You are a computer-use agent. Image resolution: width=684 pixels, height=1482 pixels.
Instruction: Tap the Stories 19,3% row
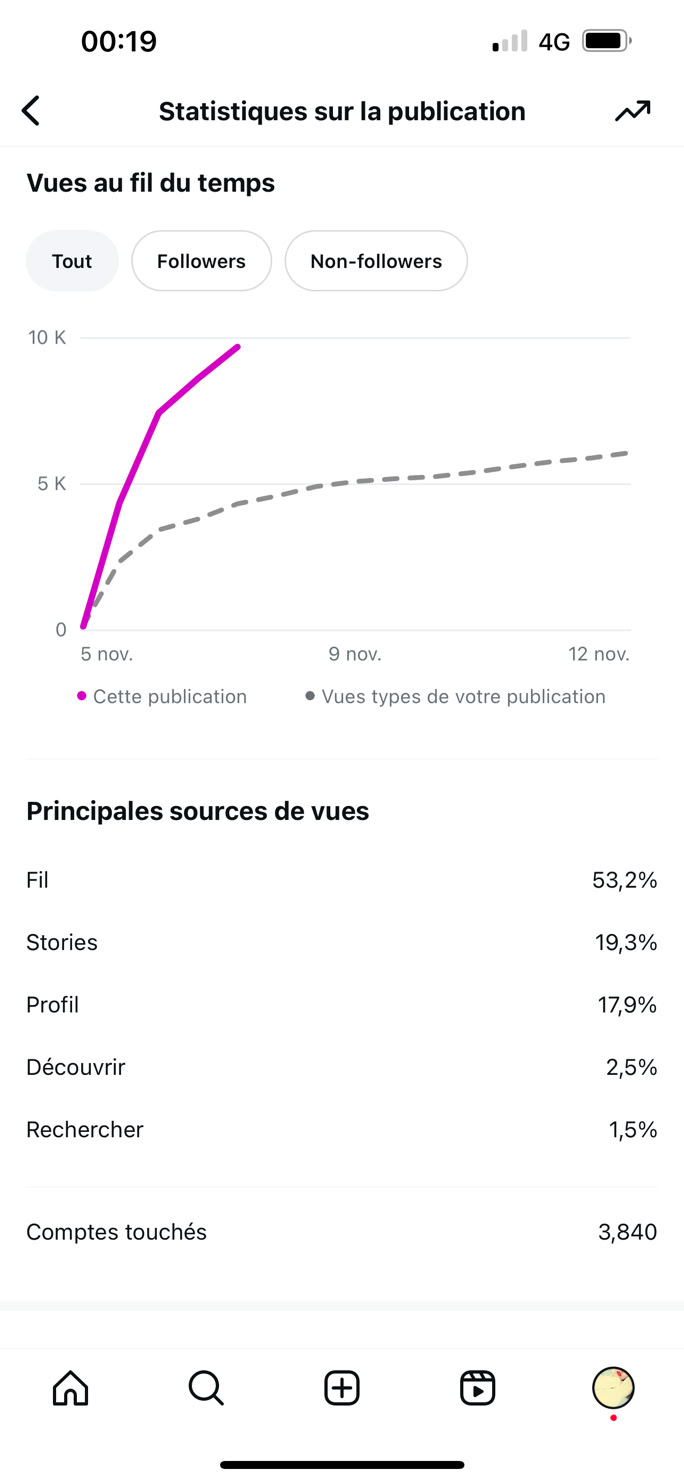click(x=342, y=942)
